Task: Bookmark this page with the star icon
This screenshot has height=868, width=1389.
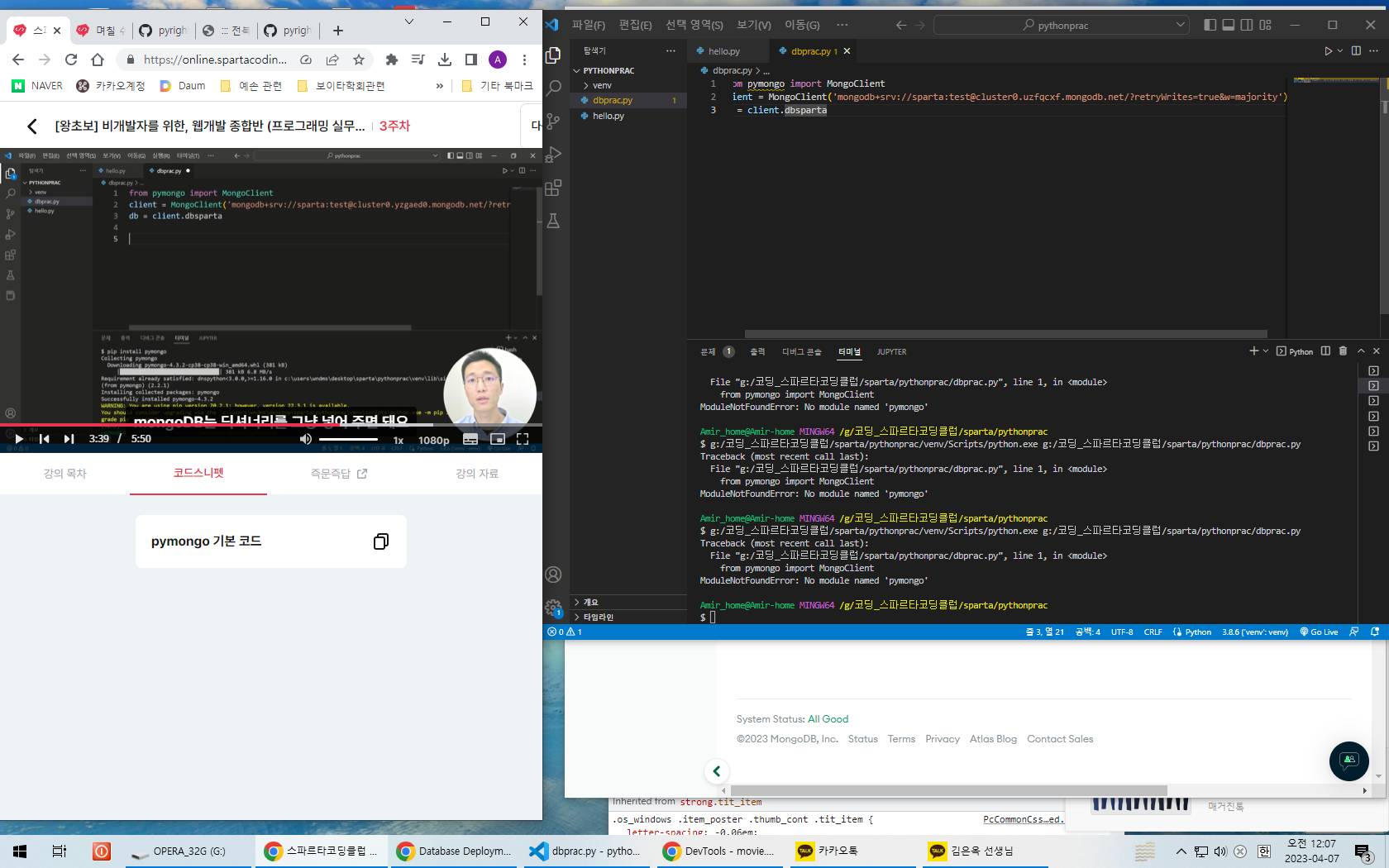Action: 359,60
